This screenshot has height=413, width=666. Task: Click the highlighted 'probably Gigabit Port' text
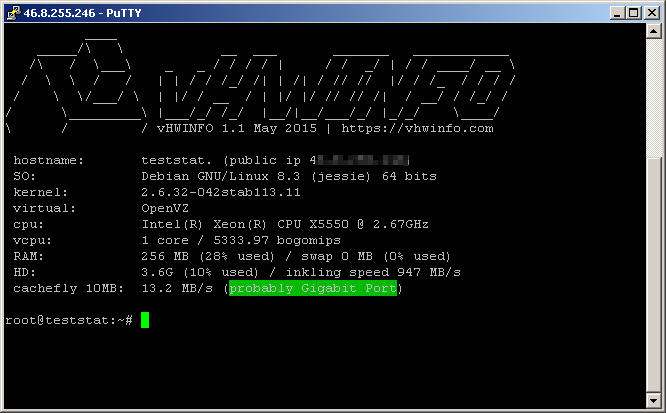click(313, 289)
